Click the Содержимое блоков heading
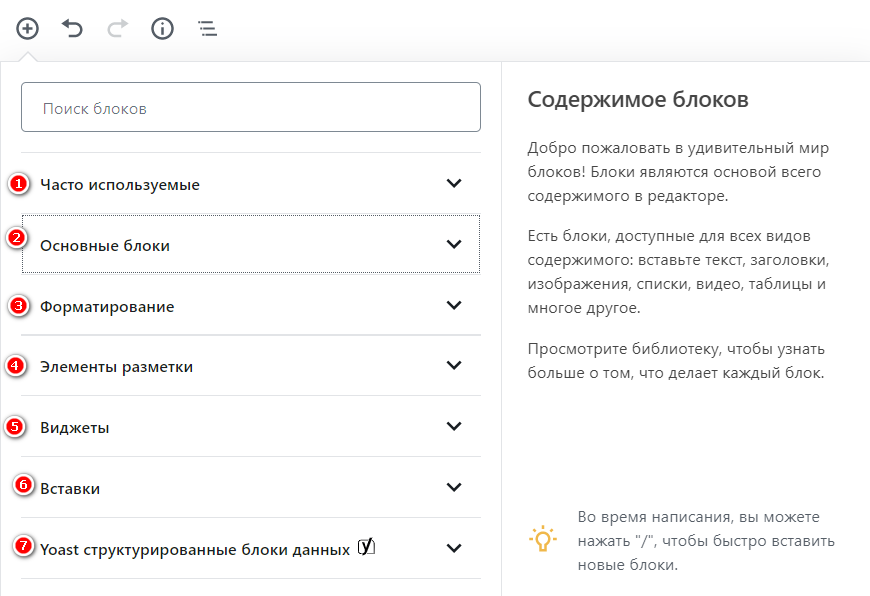Image resolution: width=870 pixels, height=596 pixels. pyautogui.click(x=637, y=100)
